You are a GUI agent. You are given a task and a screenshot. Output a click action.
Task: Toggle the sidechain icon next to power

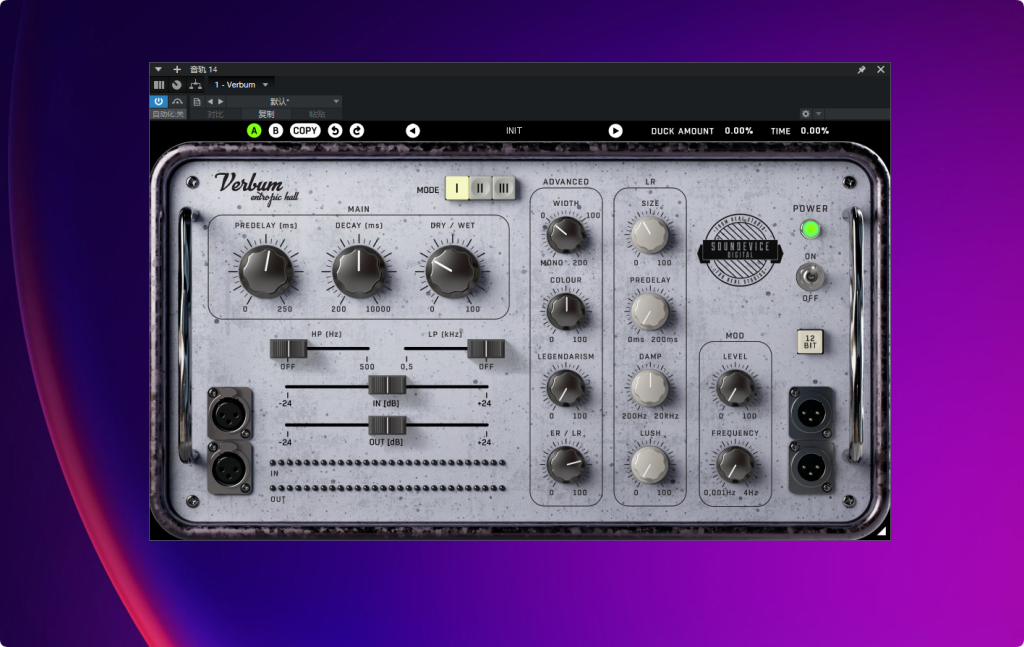click(177, 102)
